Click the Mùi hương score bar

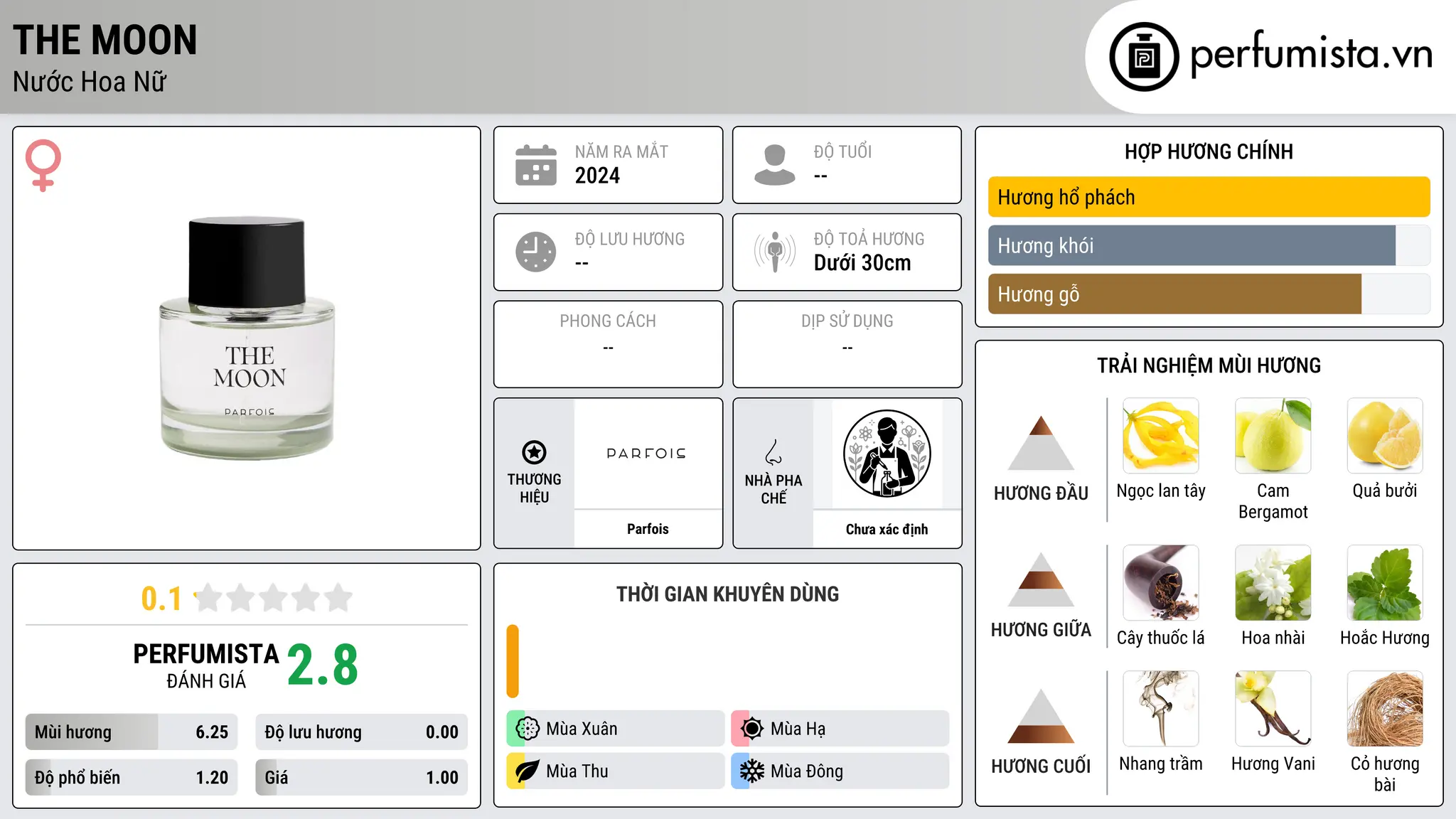click(x=132, y=732)
